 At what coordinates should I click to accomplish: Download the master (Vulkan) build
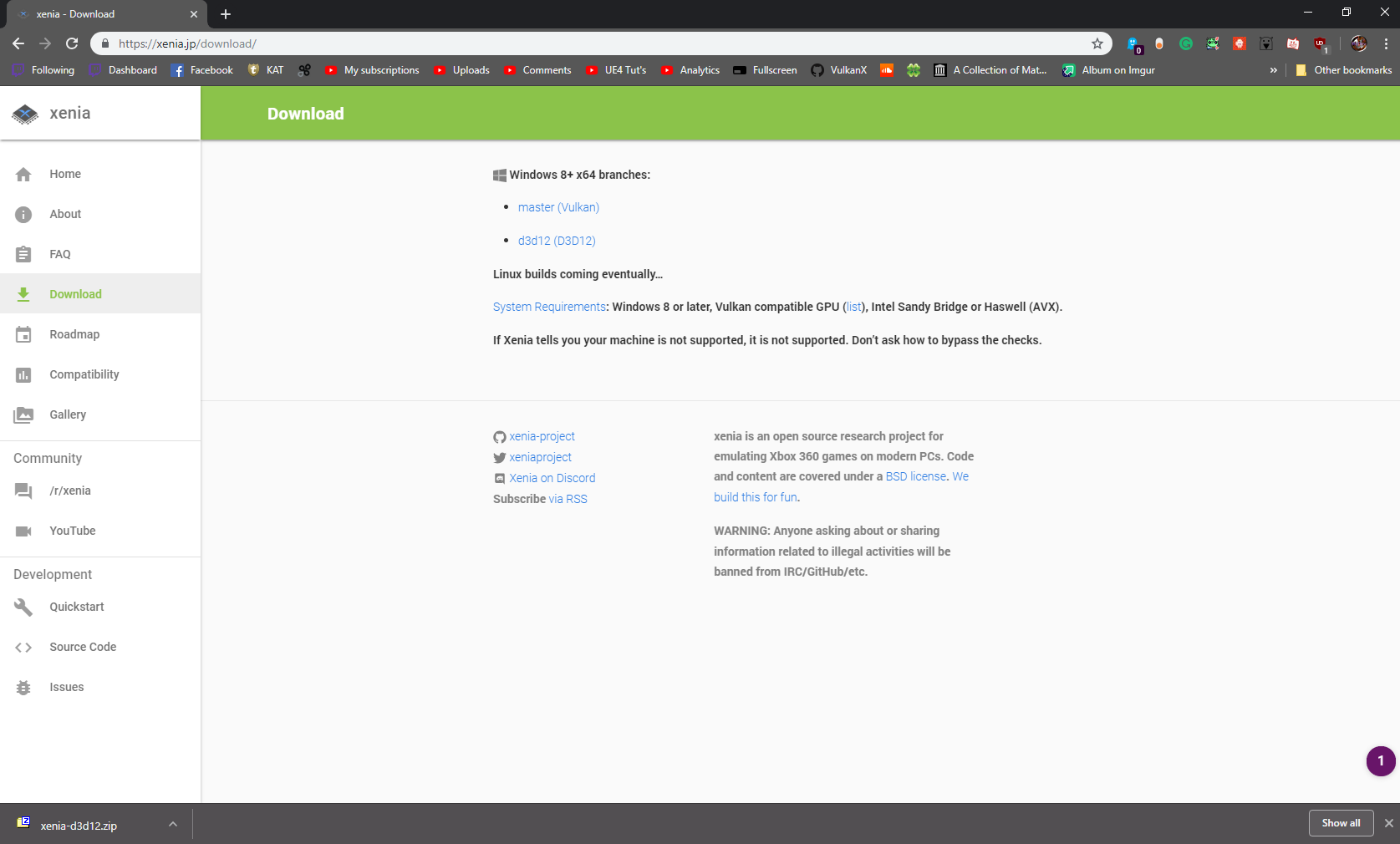click(558, 207)
